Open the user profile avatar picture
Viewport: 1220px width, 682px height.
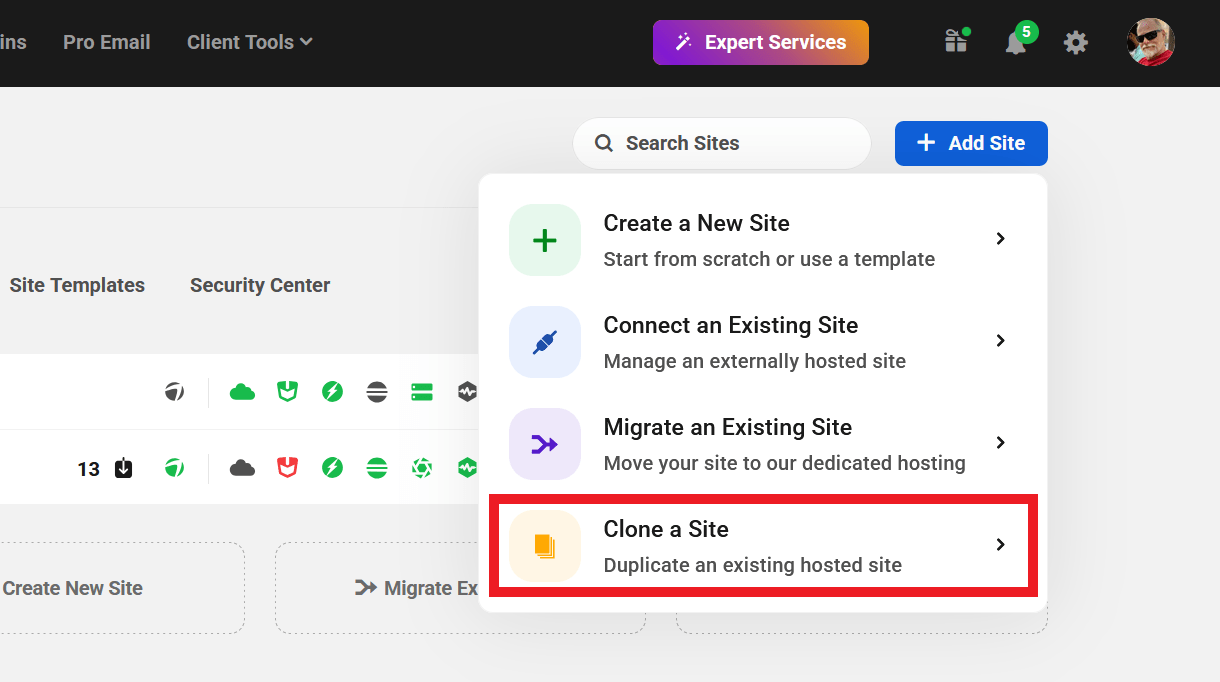[1150, 42]
